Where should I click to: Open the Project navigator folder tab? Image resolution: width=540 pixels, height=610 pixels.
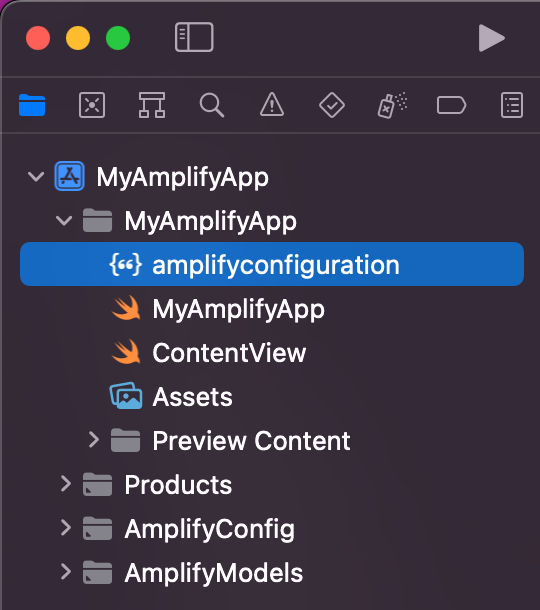point(32,105)
